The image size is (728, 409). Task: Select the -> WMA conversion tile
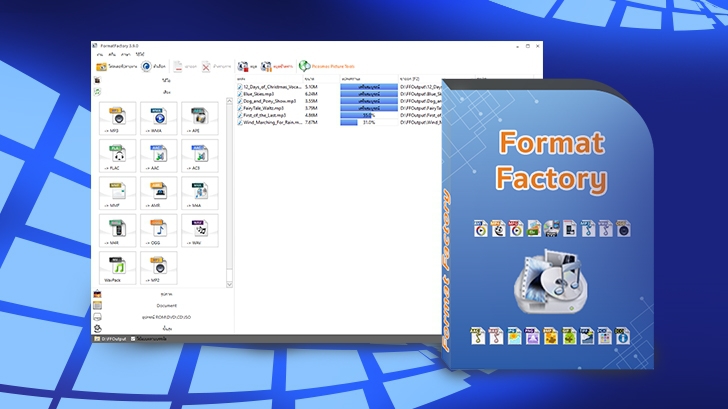(158, 118)
